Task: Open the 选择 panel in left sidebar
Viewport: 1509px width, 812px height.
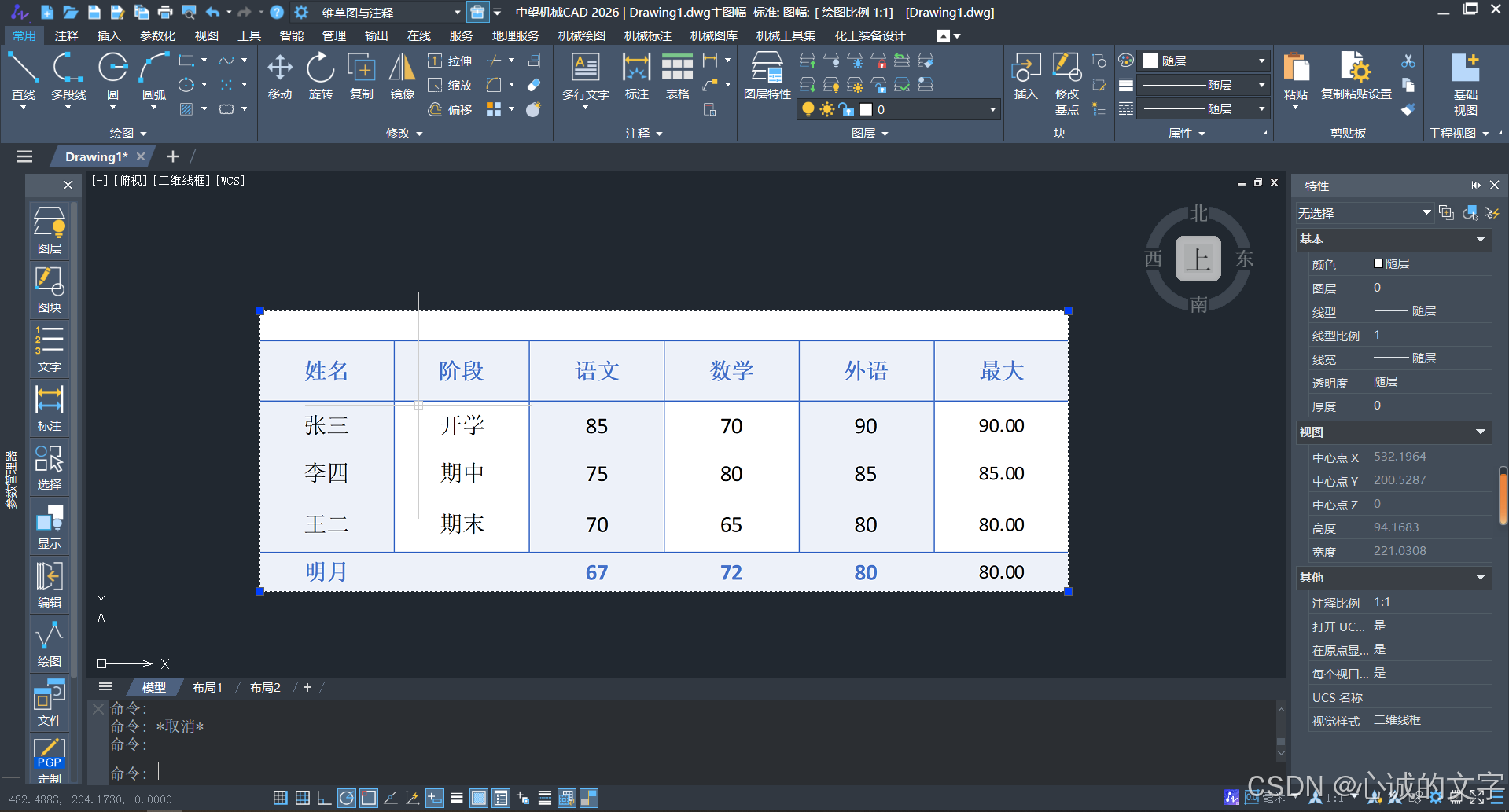Action: click(50, 466)
